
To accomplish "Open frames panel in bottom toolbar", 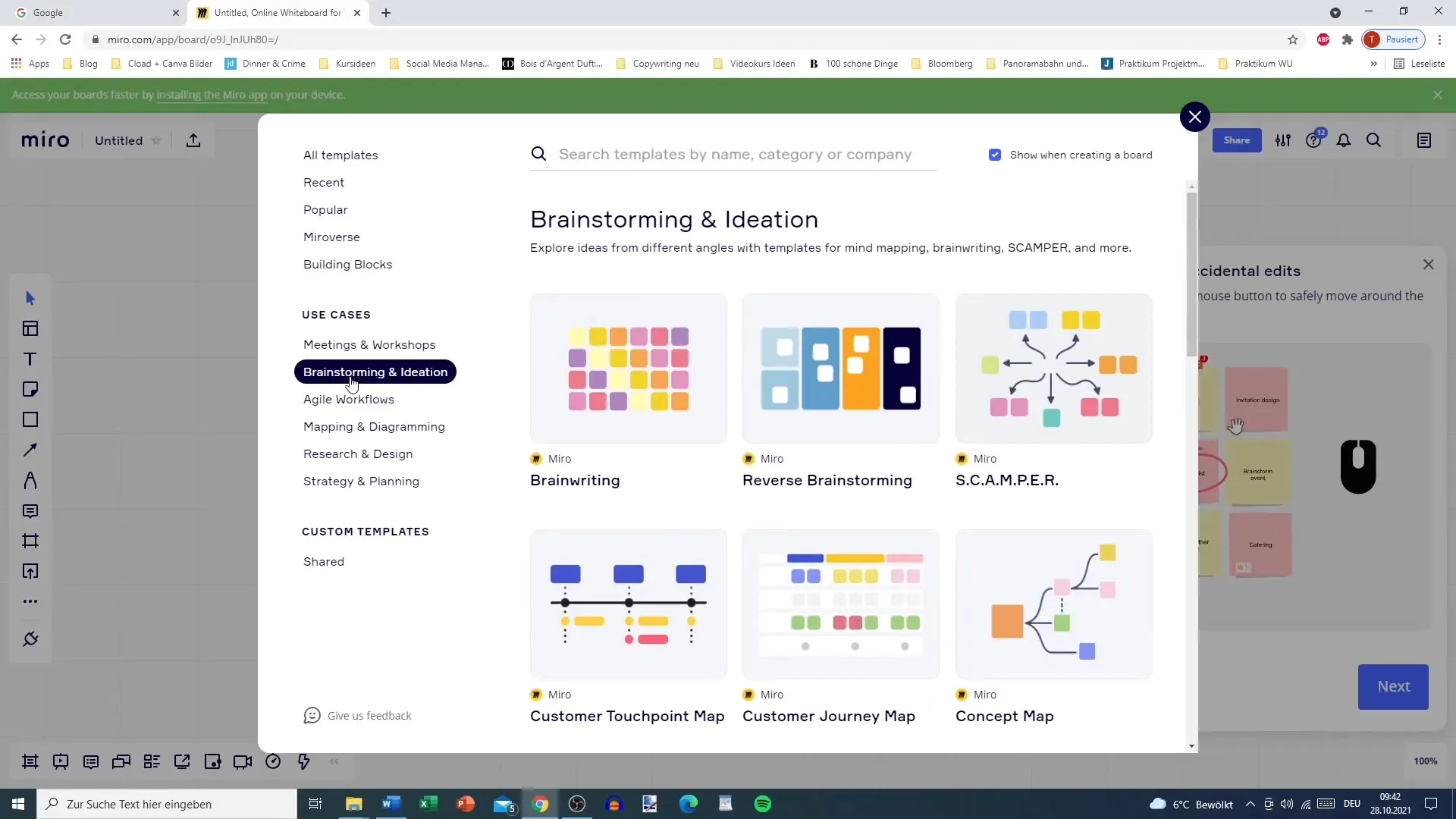I will pyautogui.click(x=30, y=761).
